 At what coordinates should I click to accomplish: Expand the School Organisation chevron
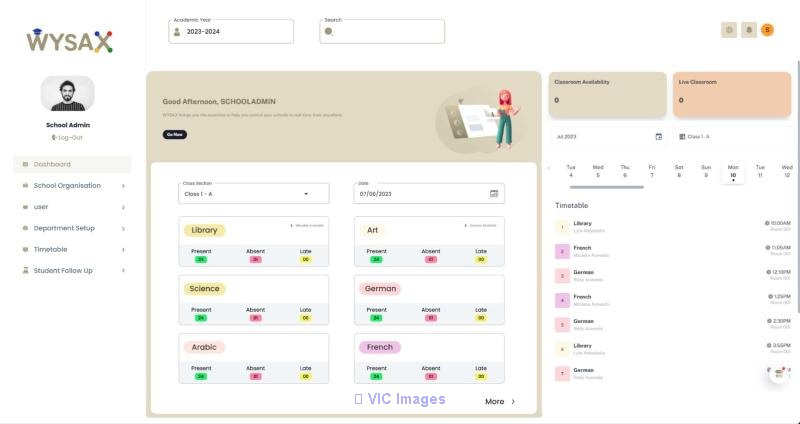(123, 186)
